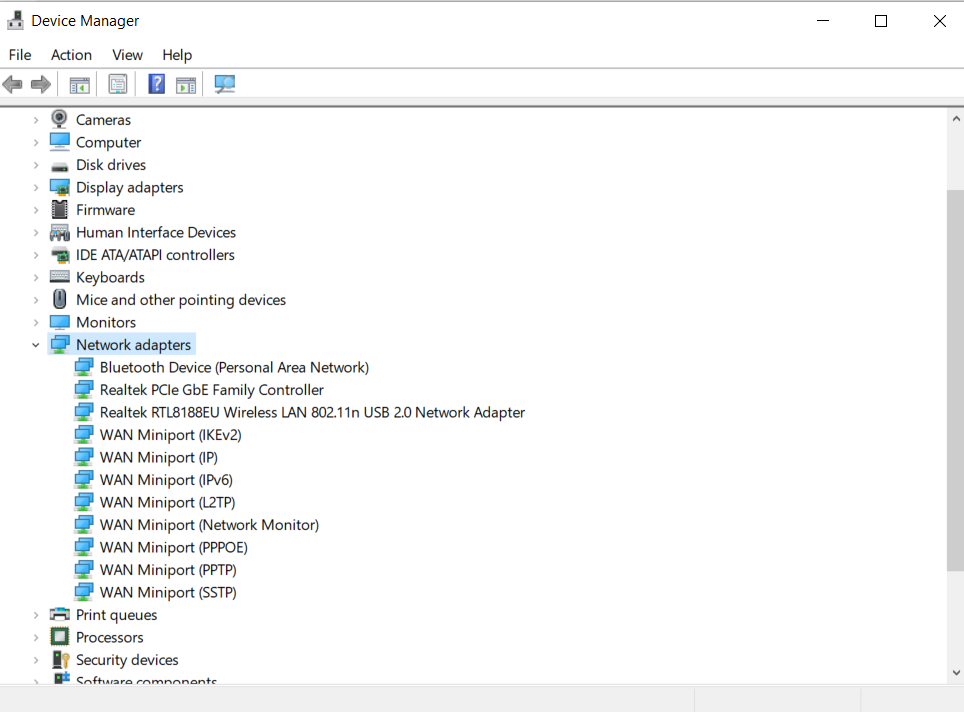Click the Computer monitor icon

click(60, 141)
